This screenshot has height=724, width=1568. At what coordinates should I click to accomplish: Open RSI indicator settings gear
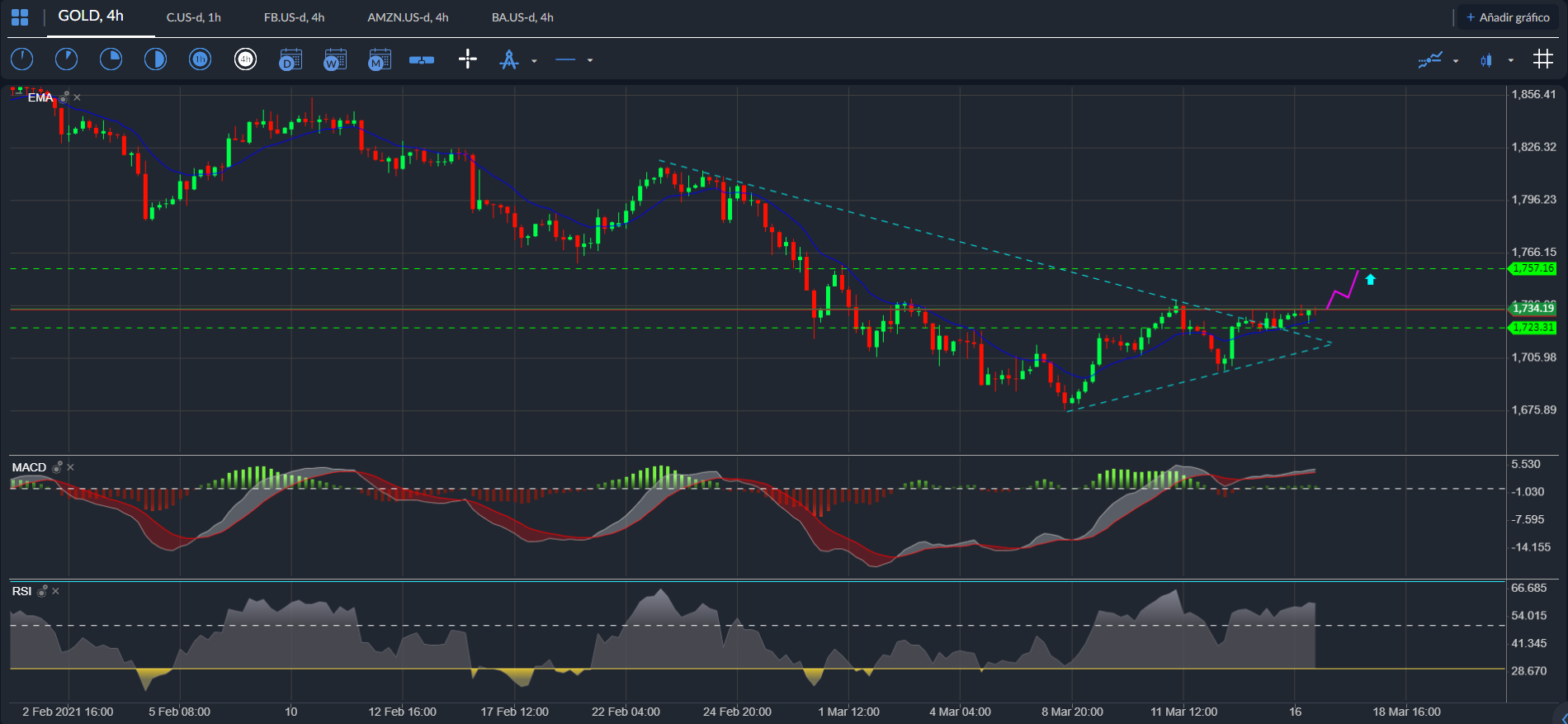42,592
